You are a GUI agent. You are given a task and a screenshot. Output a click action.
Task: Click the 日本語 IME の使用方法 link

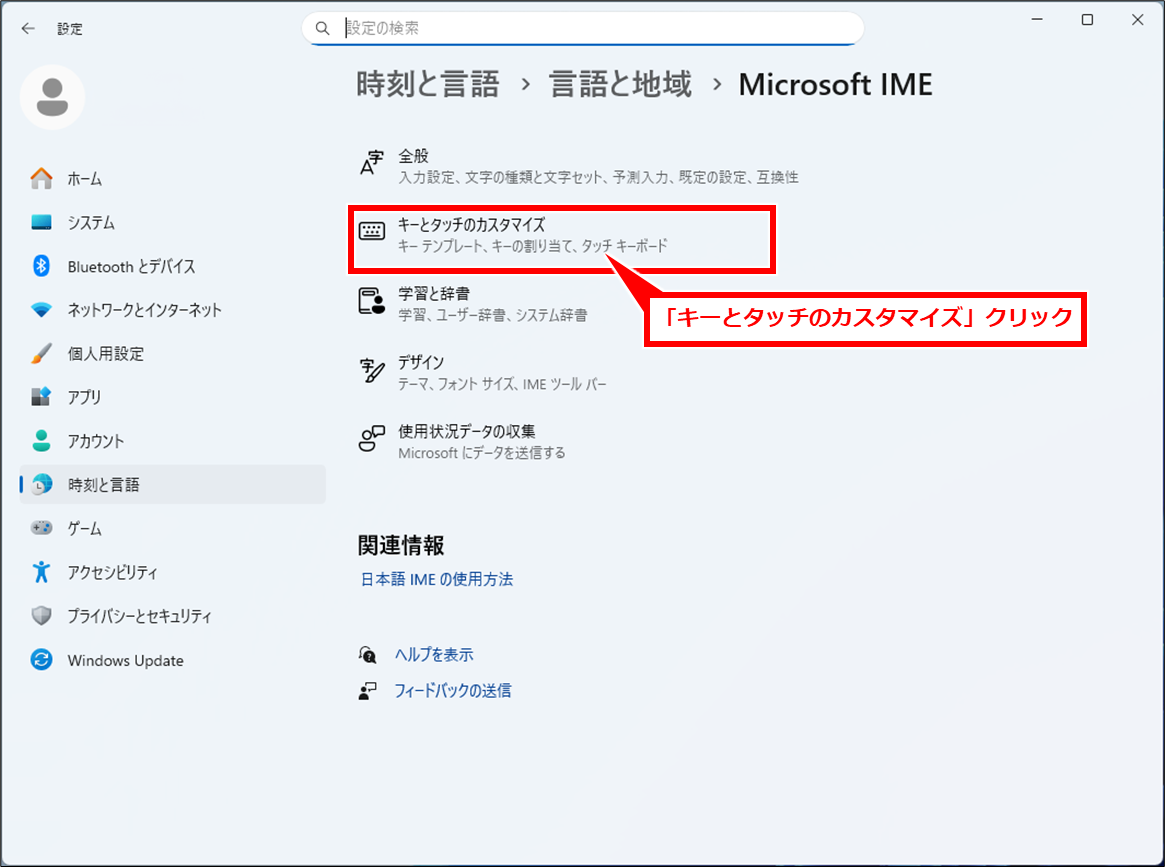(436, 579)
